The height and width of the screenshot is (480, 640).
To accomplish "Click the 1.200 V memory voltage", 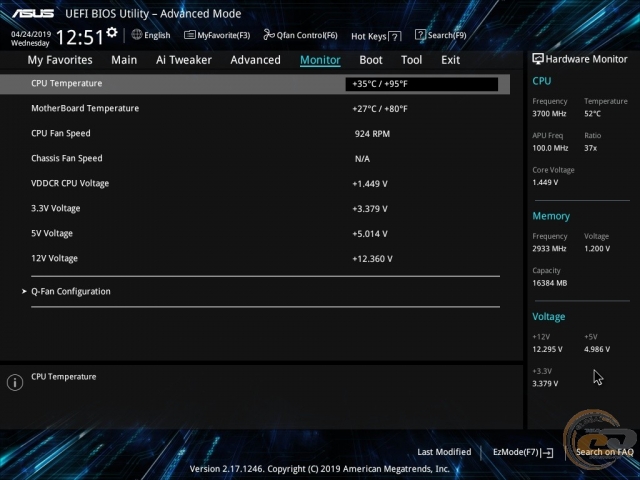I will (x=597, y=249).
